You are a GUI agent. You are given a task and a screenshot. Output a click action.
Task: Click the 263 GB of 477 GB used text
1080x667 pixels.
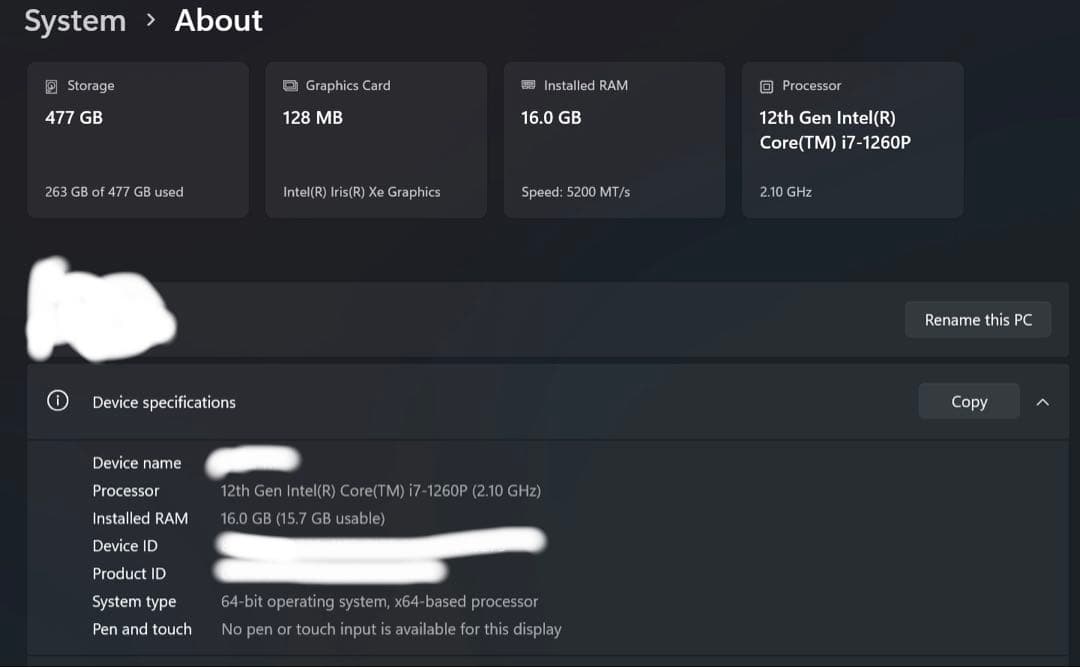pos(114,192)
